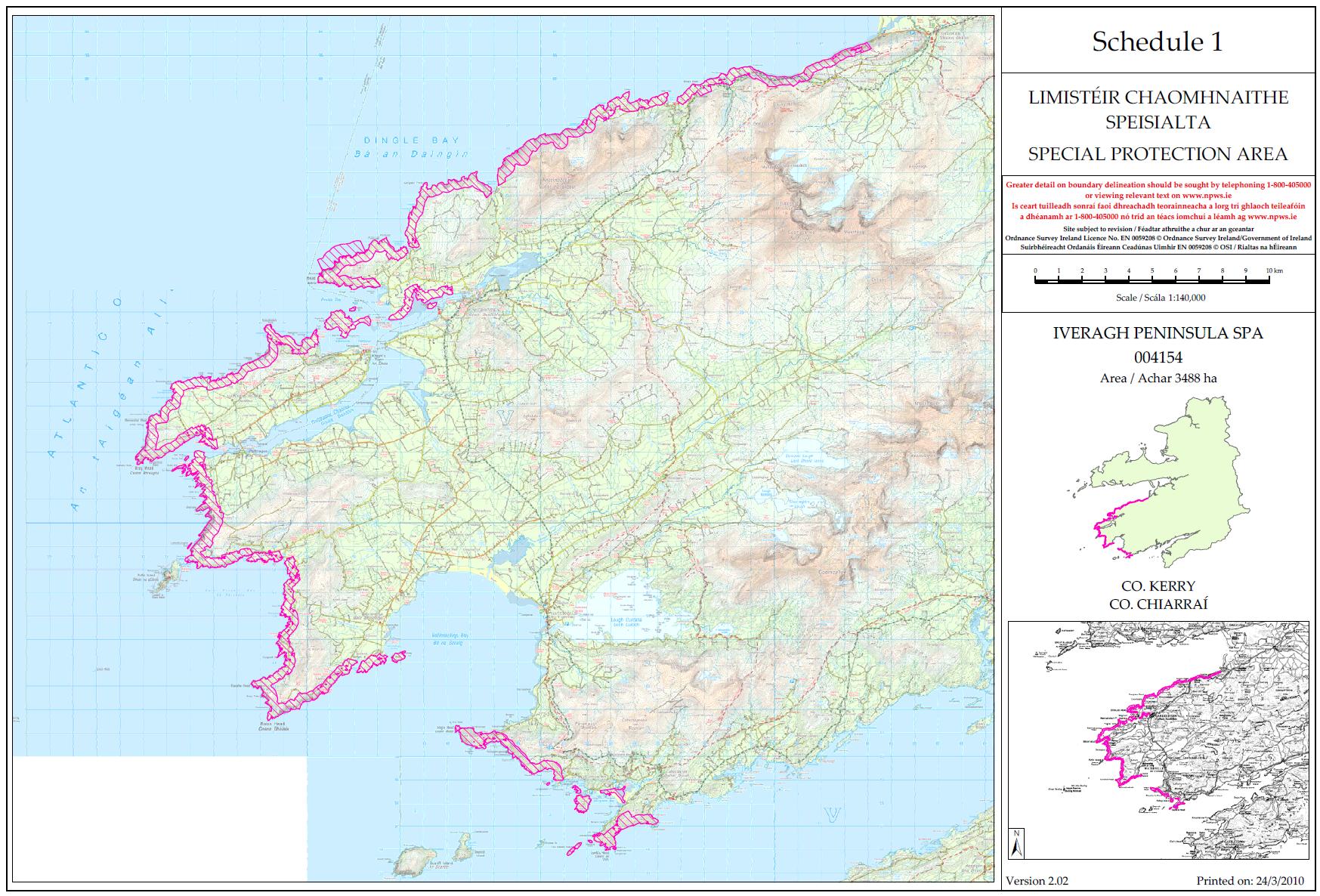Image resolution: width=1320 pixels, height=896 pixels.
Task: Click the north arrow compass icon
Action: (1017, 842)
